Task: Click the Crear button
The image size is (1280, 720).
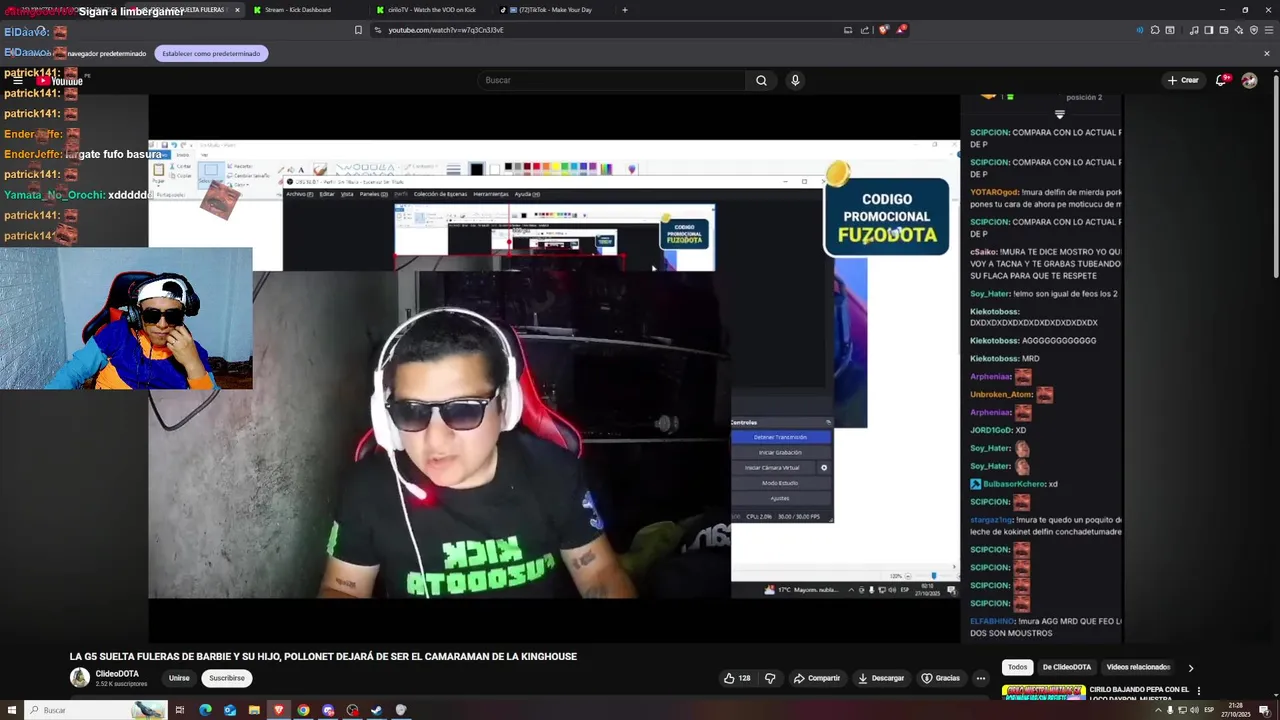Action: click(x=1183, y=80)
